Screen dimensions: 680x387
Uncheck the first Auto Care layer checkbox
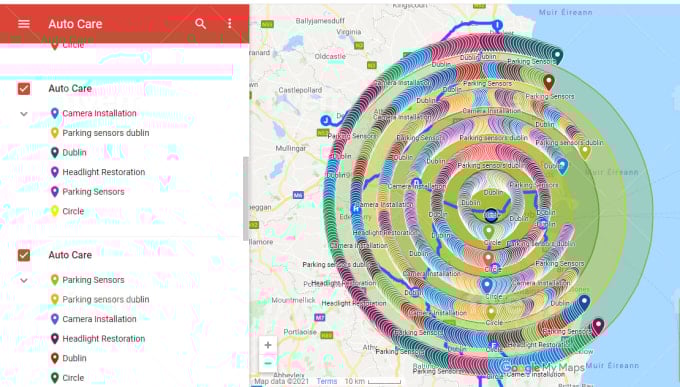pyautogui.click(x=24, y=89)
